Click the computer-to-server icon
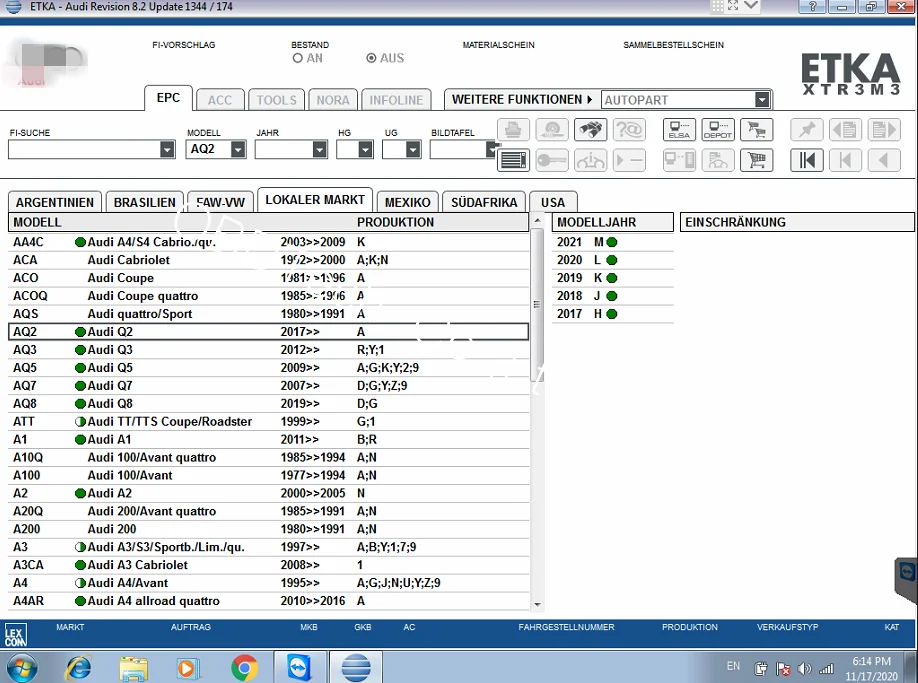The height and width of the screenshot is (683, 918). coord(680,160)
